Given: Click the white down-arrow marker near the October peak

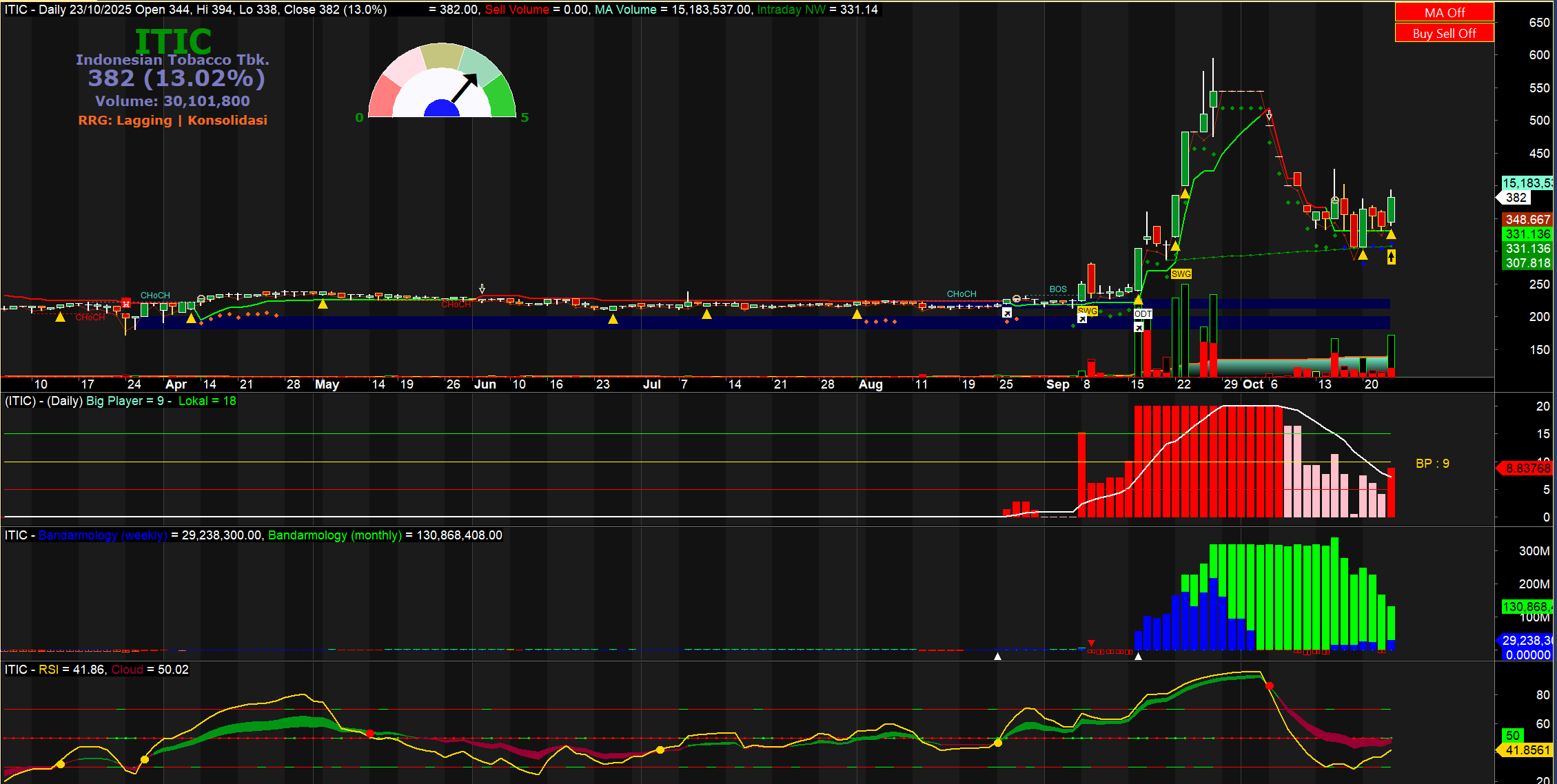Looking at the screenshot, I should 1269,116.
